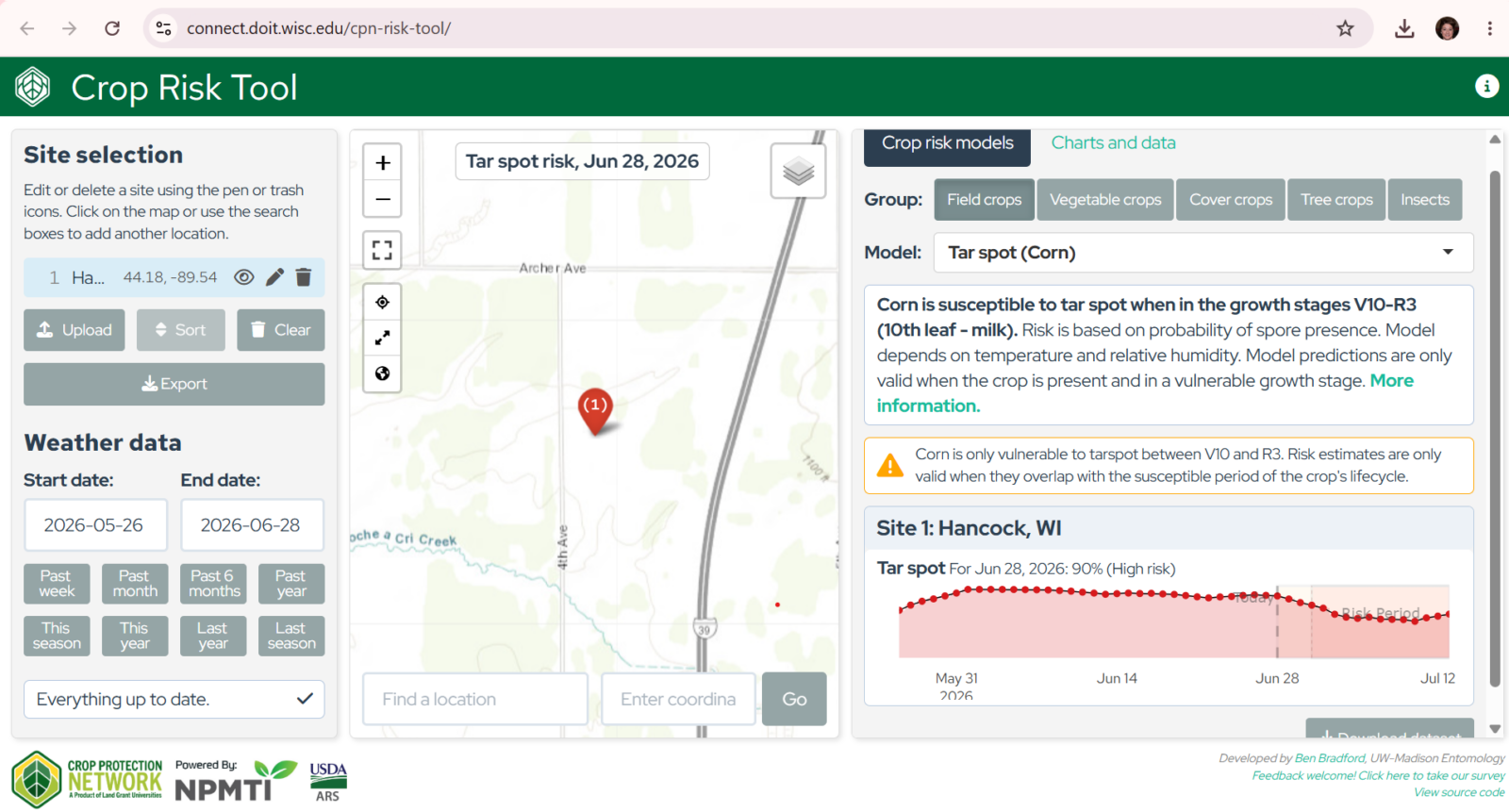The image size is (1509, 812).
Task: Set date range to This season
Action: [x=57, y=636]
